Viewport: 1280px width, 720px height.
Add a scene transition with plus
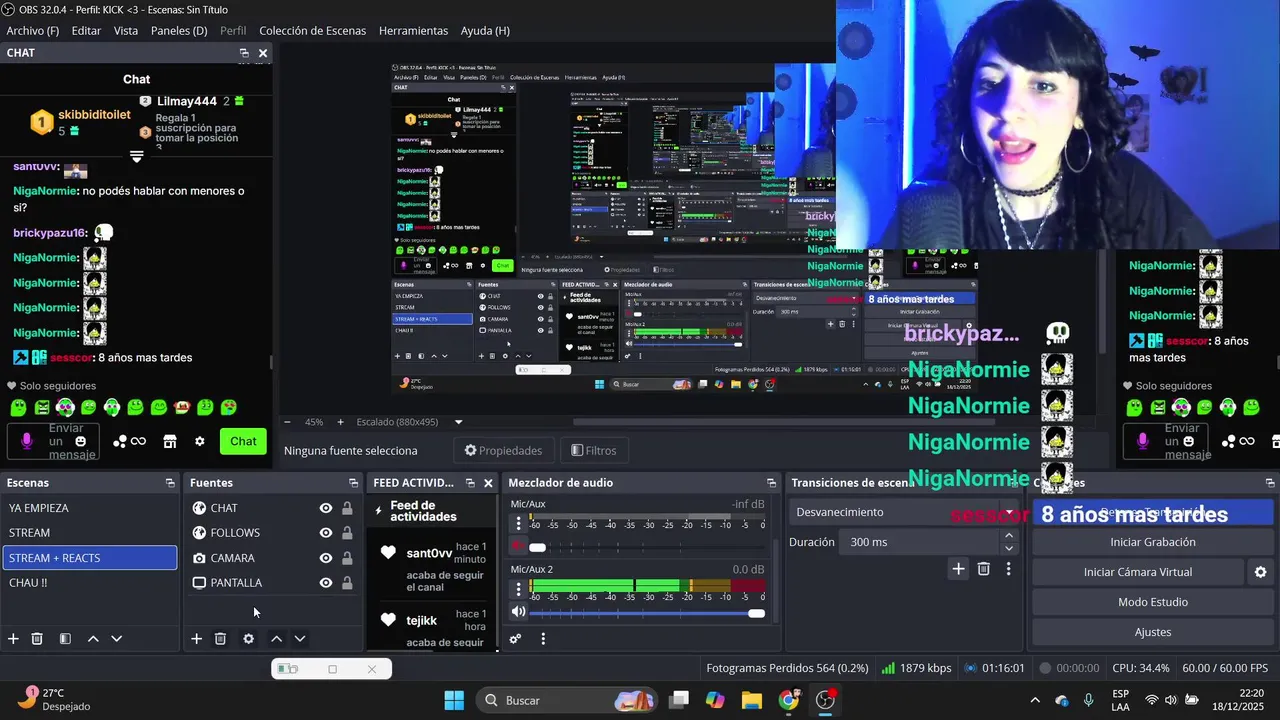[x=958, y=568]
